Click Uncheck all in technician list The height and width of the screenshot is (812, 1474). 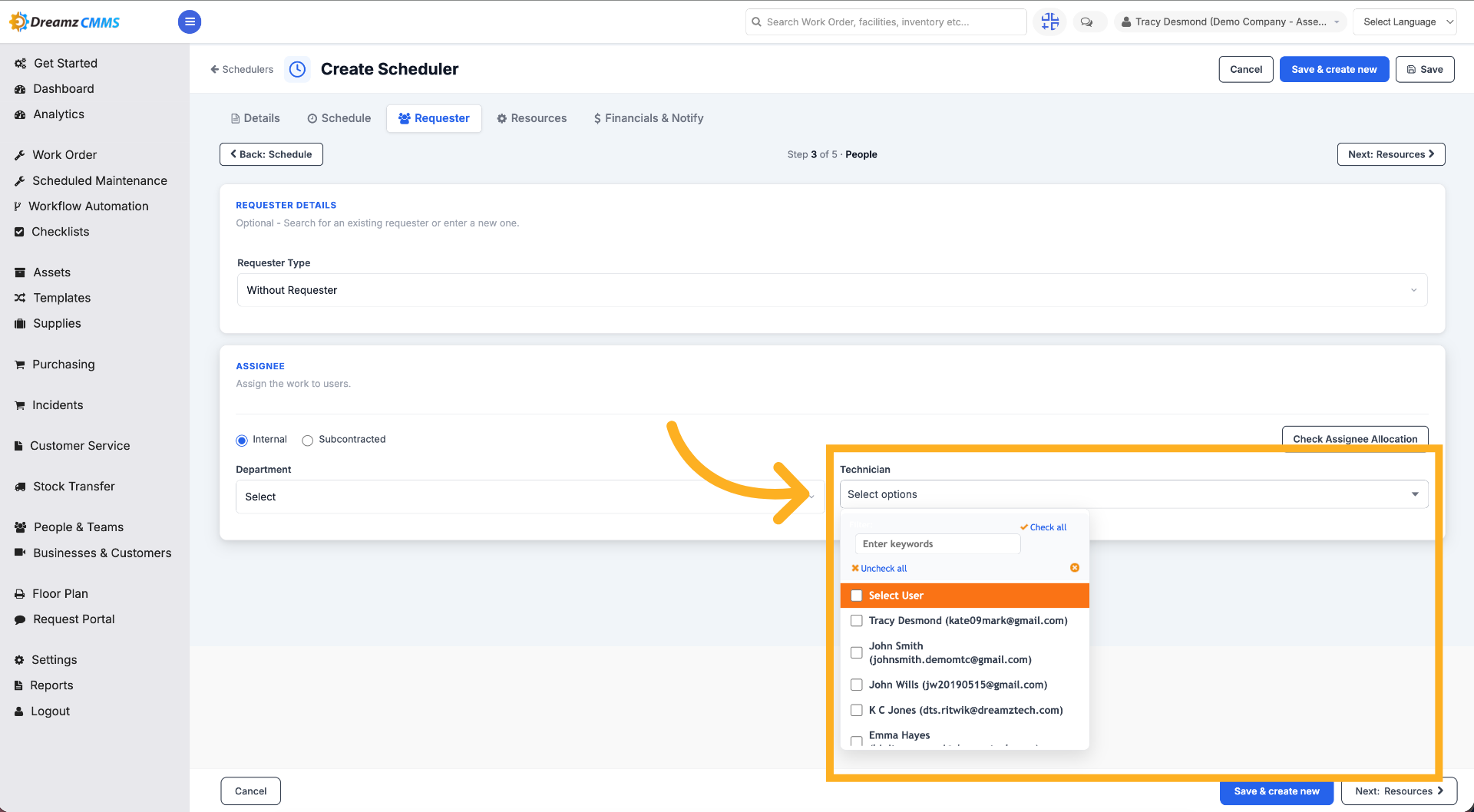pyautogui.click(x=879, y=569)
